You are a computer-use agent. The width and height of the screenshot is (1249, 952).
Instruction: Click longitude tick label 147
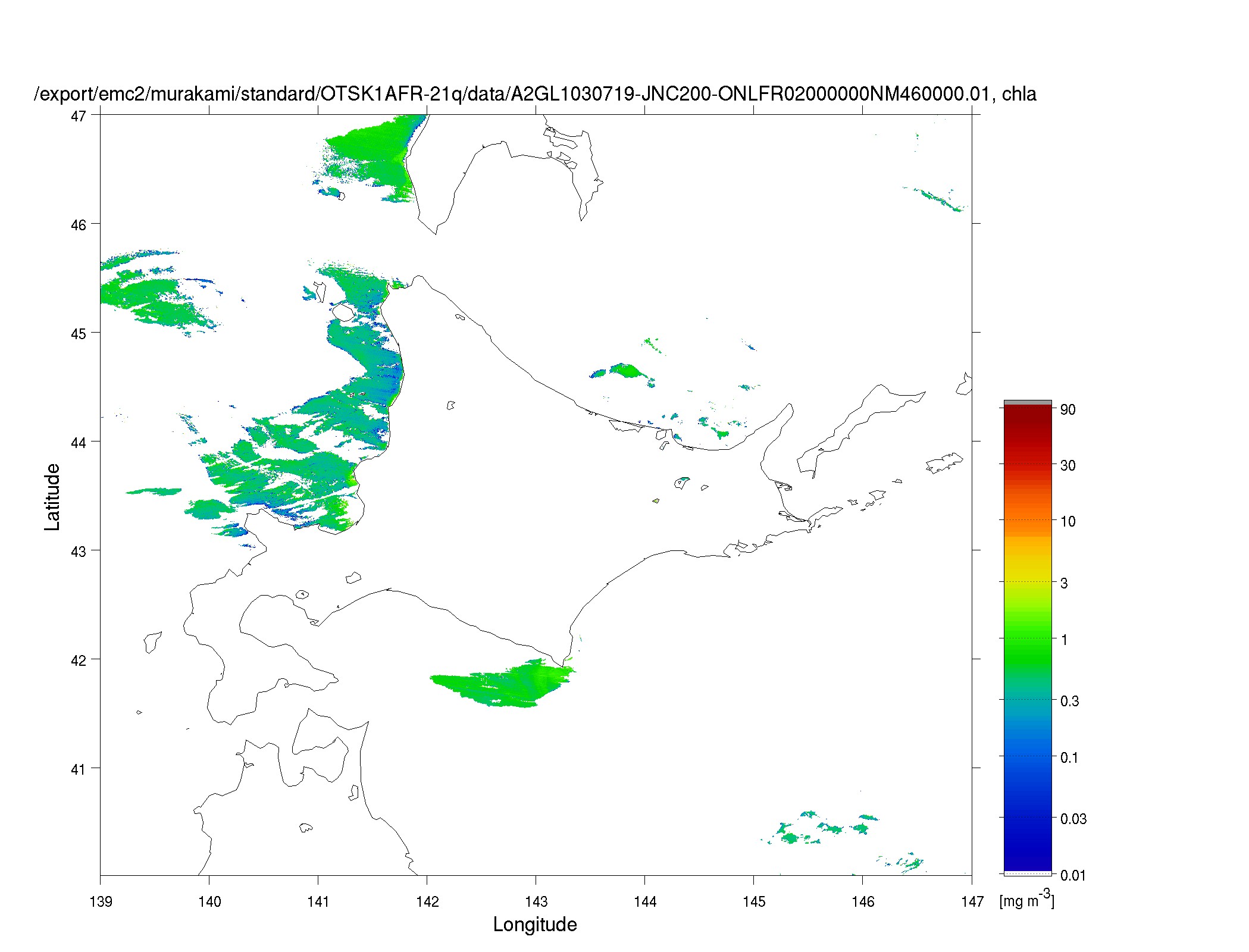(x=972, y=901)
